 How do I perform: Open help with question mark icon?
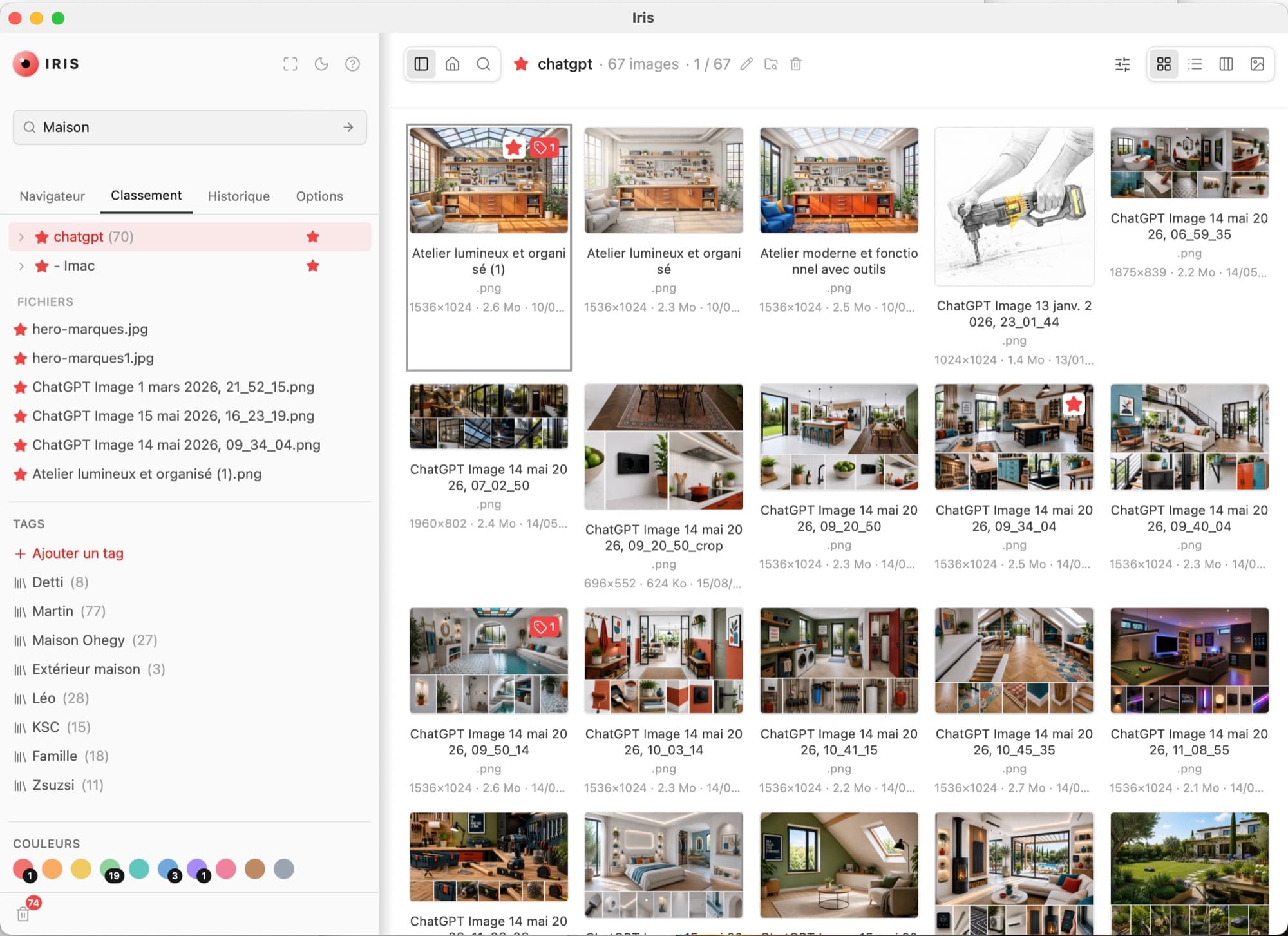(352, 64)
